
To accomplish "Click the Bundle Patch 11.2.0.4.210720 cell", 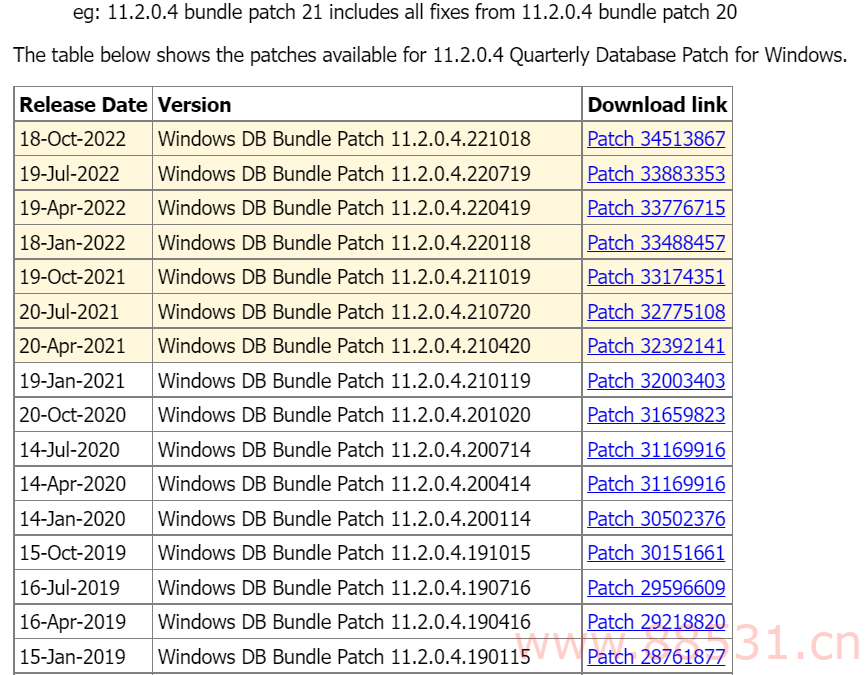I will click(x=367, y=312).
